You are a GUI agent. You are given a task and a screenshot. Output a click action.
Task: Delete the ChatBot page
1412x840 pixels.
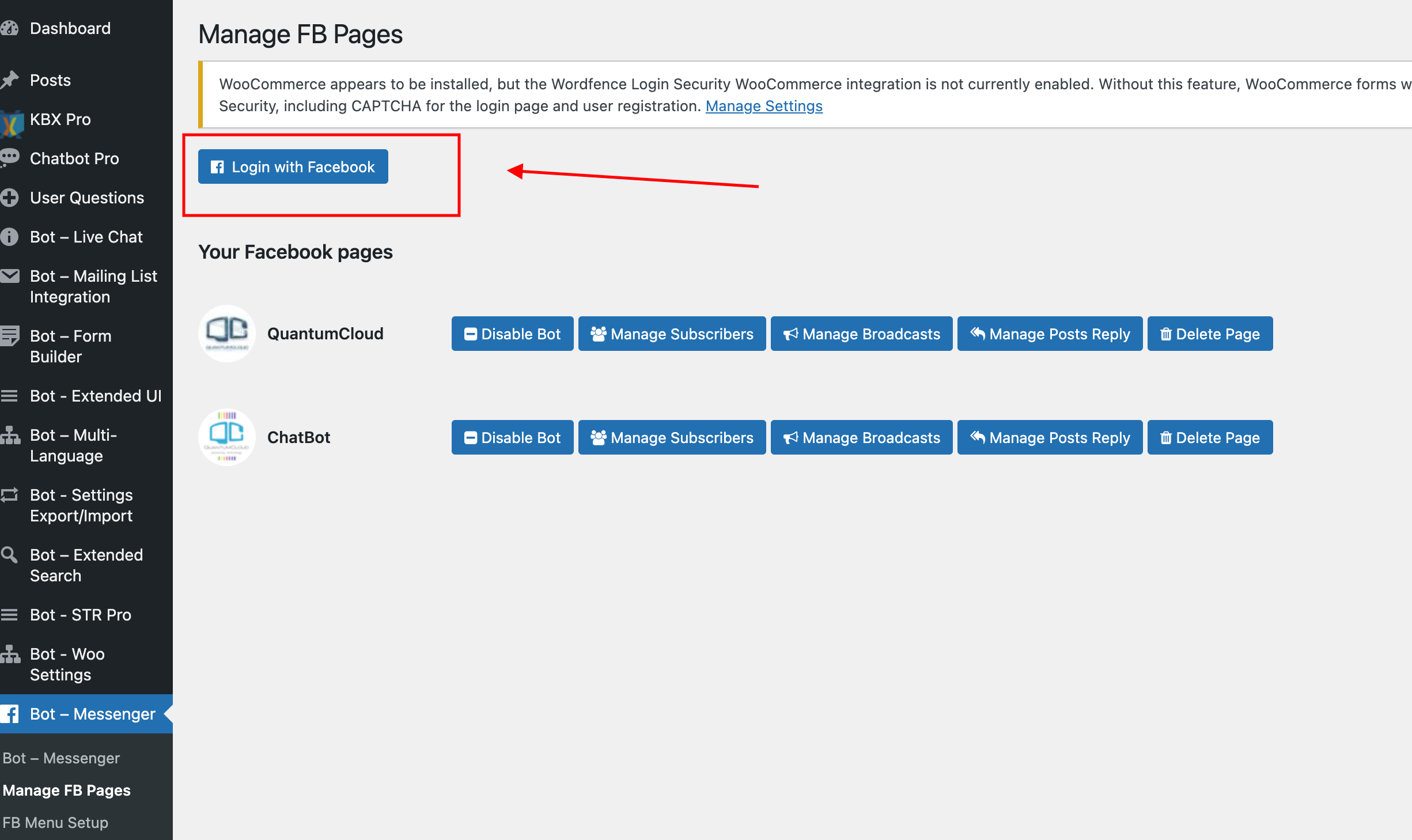coord(1210,437)
